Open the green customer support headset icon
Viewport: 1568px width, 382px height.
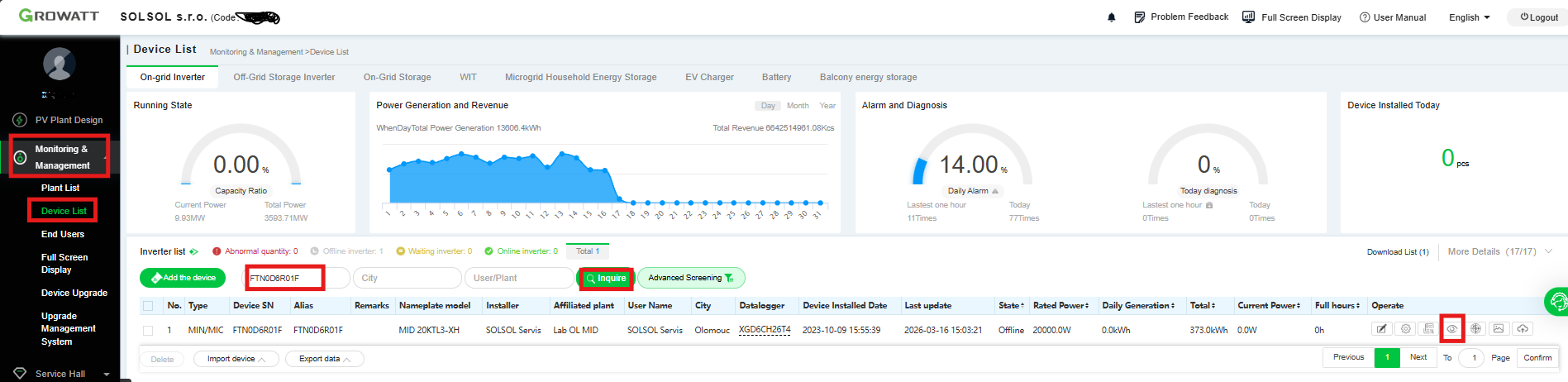pyautogui.click(x=1557, y=302)
